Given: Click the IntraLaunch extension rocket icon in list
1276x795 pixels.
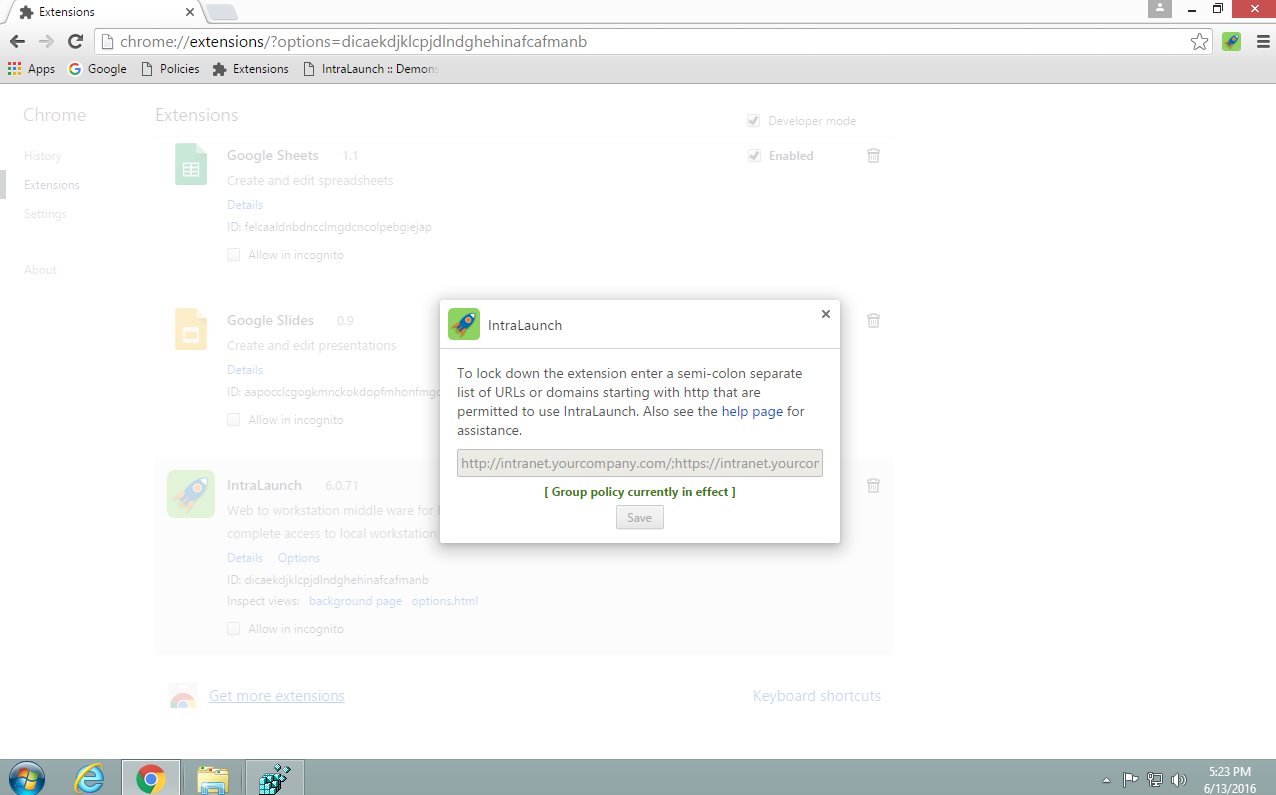Looking at the screenshot, I should 191,494.
